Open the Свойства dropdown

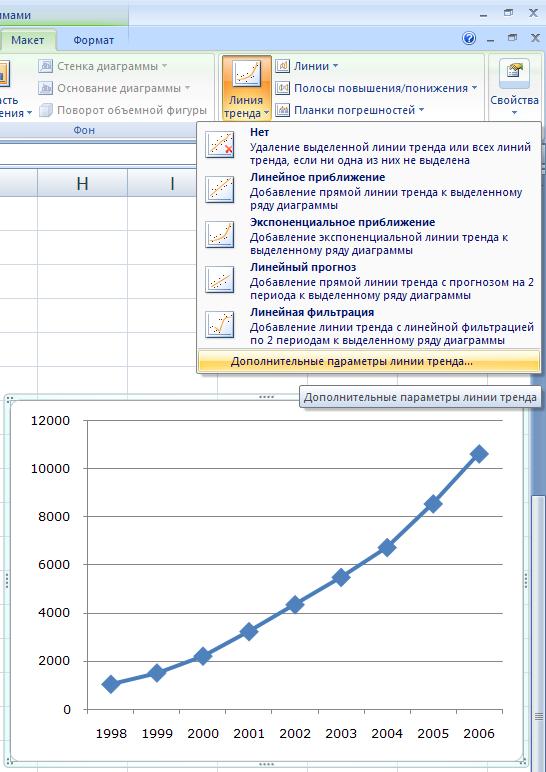click(x=514, y=88)
